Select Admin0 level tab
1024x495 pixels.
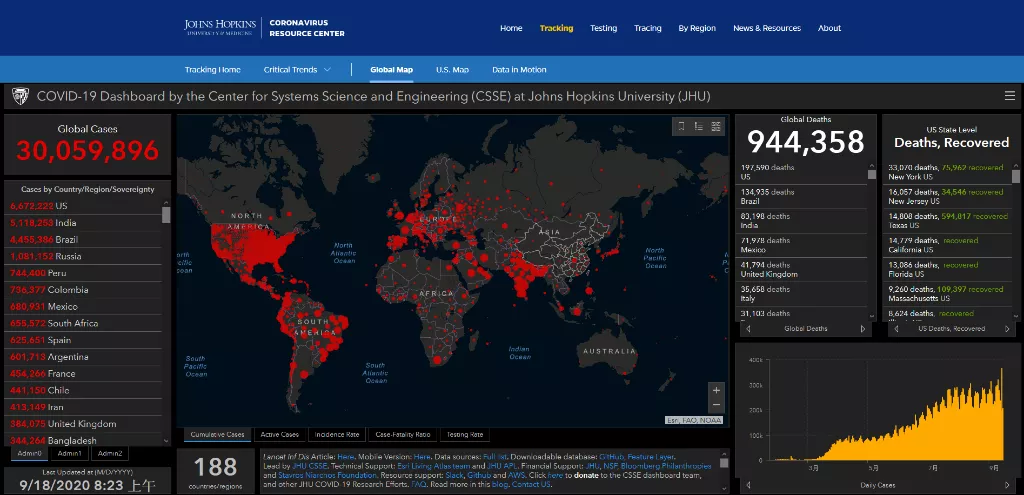click(x=29, y=453)
